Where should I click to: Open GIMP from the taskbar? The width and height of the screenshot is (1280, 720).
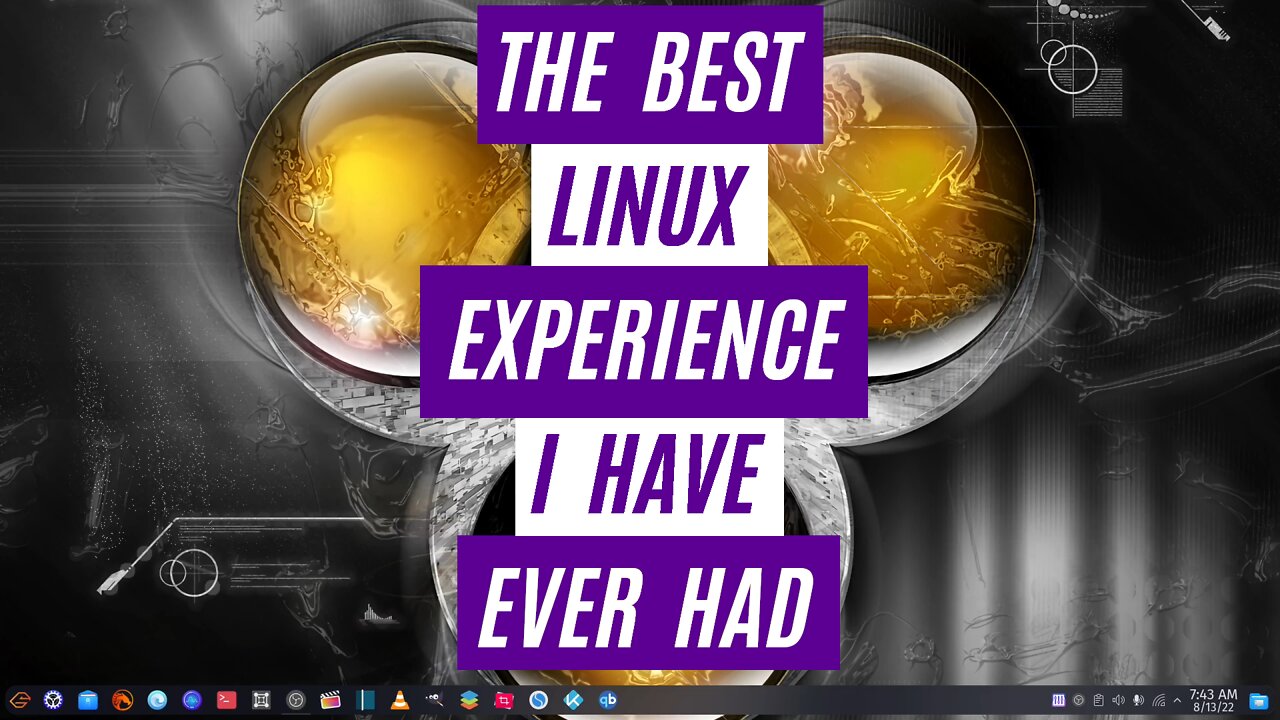435,700
